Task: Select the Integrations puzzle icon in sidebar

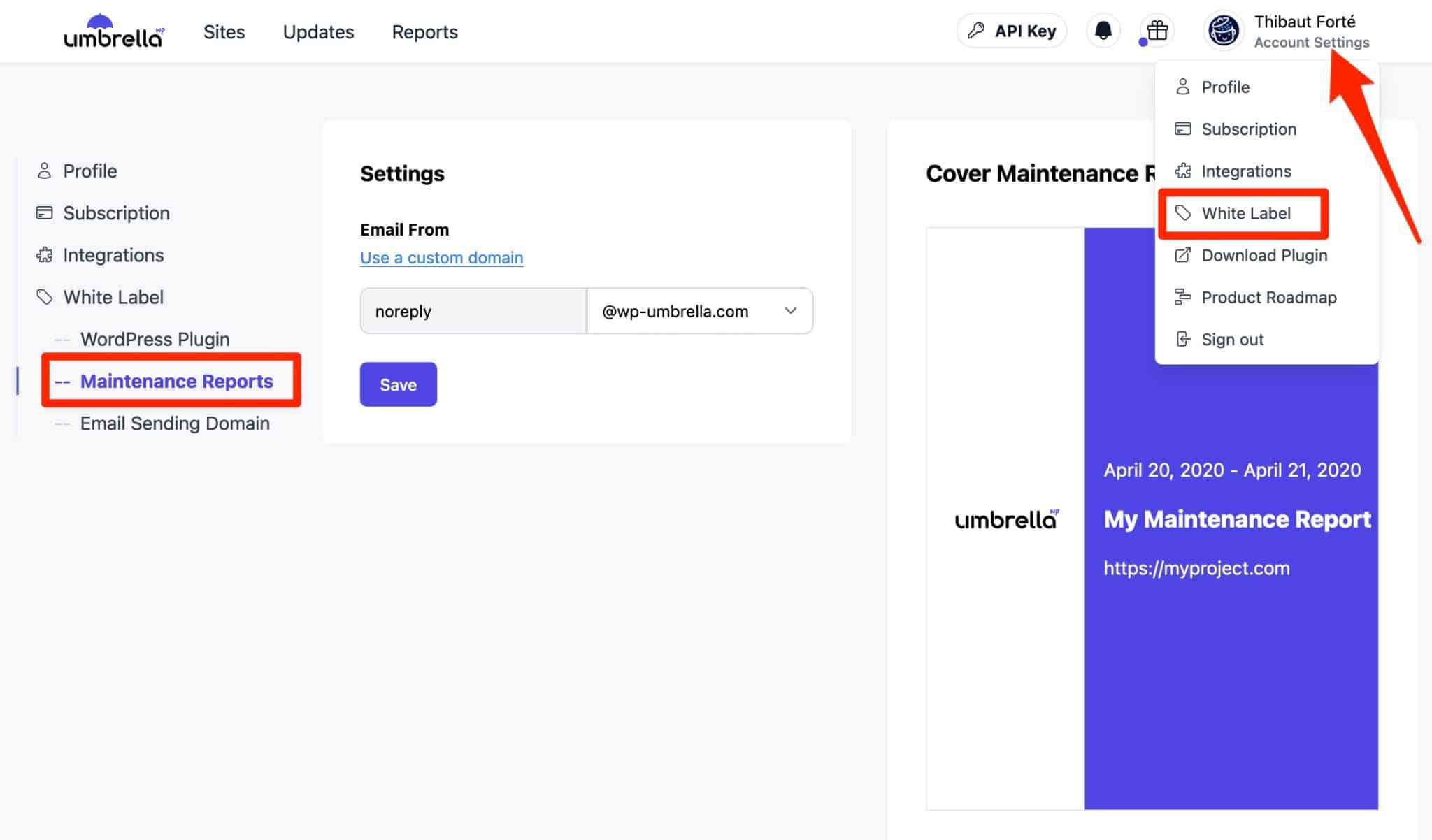Action: click(x=44, y=255)
